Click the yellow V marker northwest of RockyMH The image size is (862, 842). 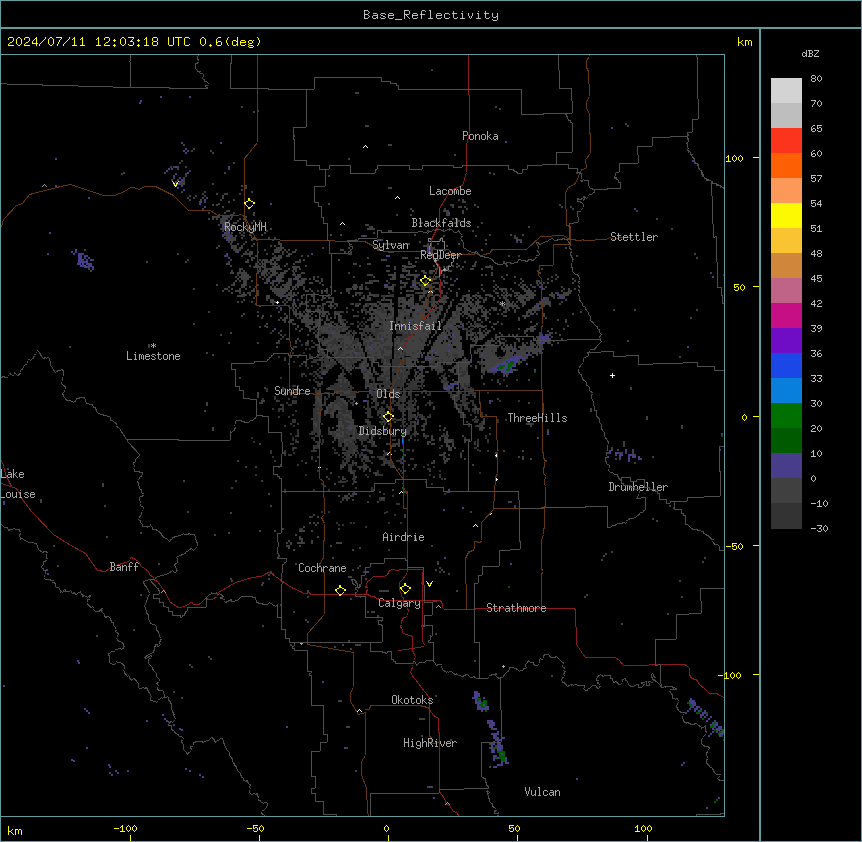[175, 184]
